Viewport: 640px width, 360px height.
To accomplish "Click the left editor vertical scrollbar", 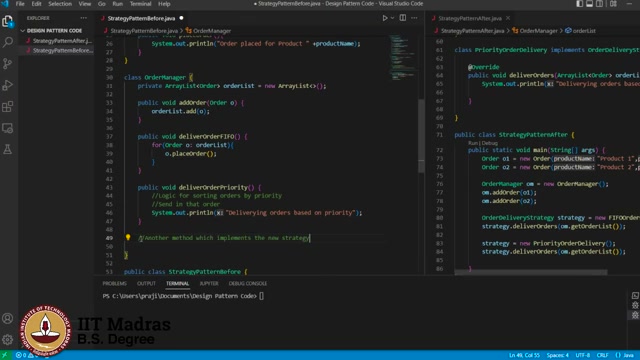I will [421, 136].
